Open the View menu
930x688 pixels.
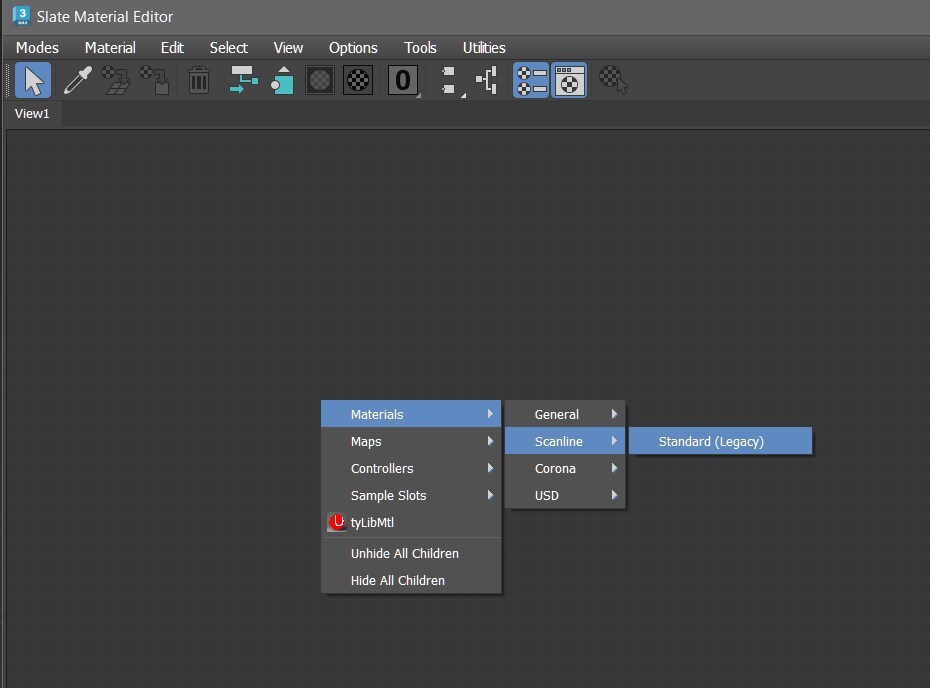click(x=288, y=47)
